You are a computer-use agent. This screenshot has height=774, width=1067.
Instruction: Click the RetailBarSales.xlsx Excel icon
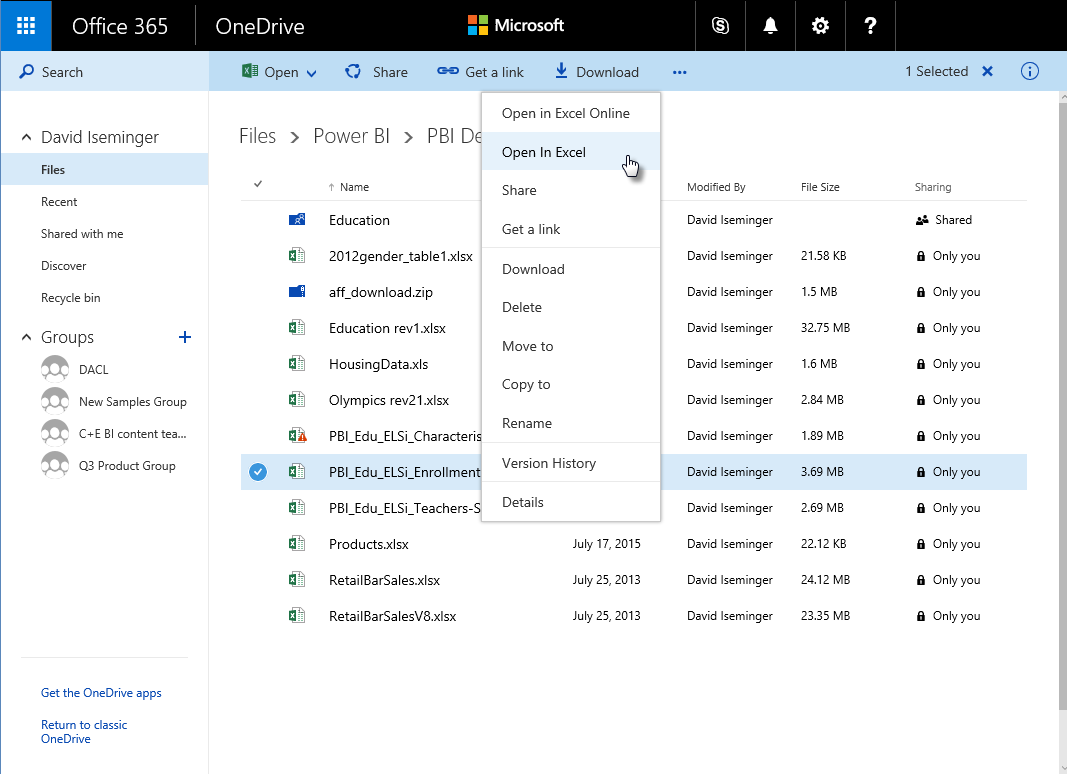297,580
